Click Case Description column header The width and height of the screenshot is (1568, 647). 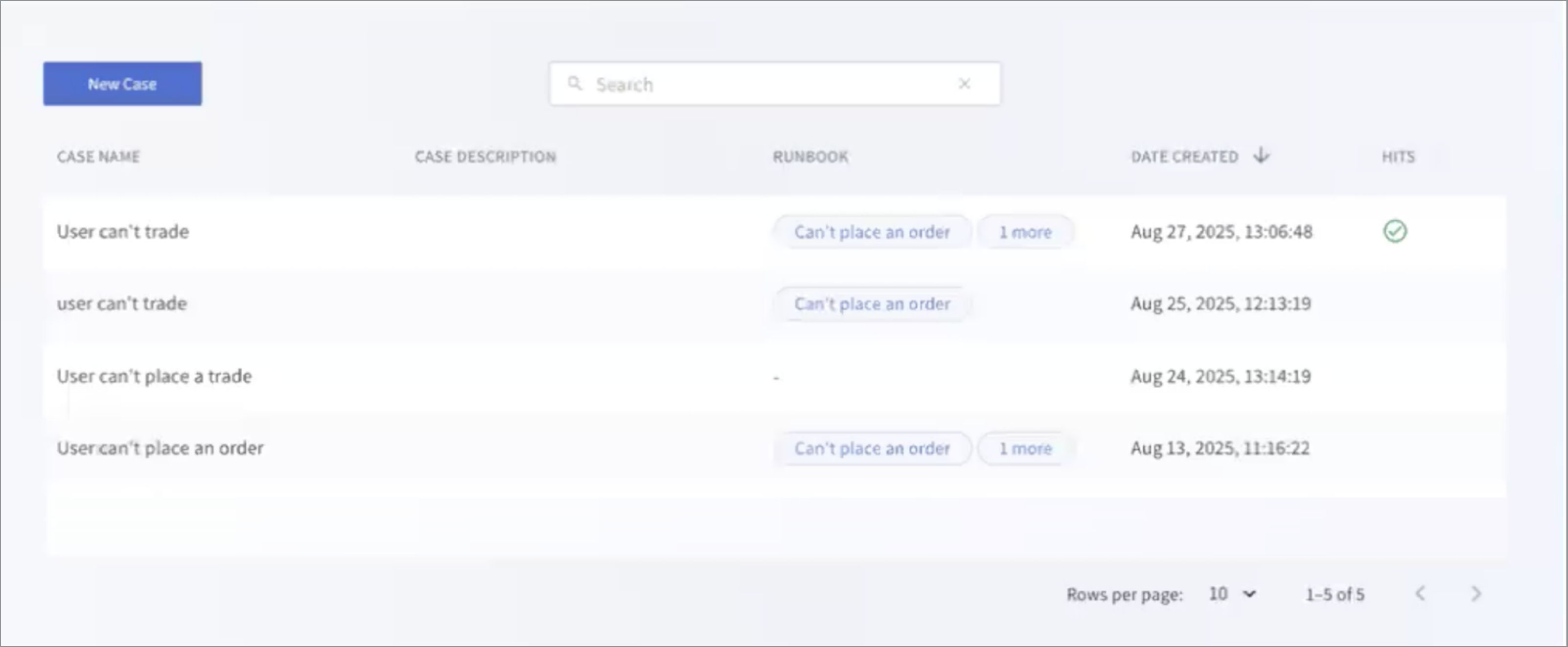[x=485, y=157]
